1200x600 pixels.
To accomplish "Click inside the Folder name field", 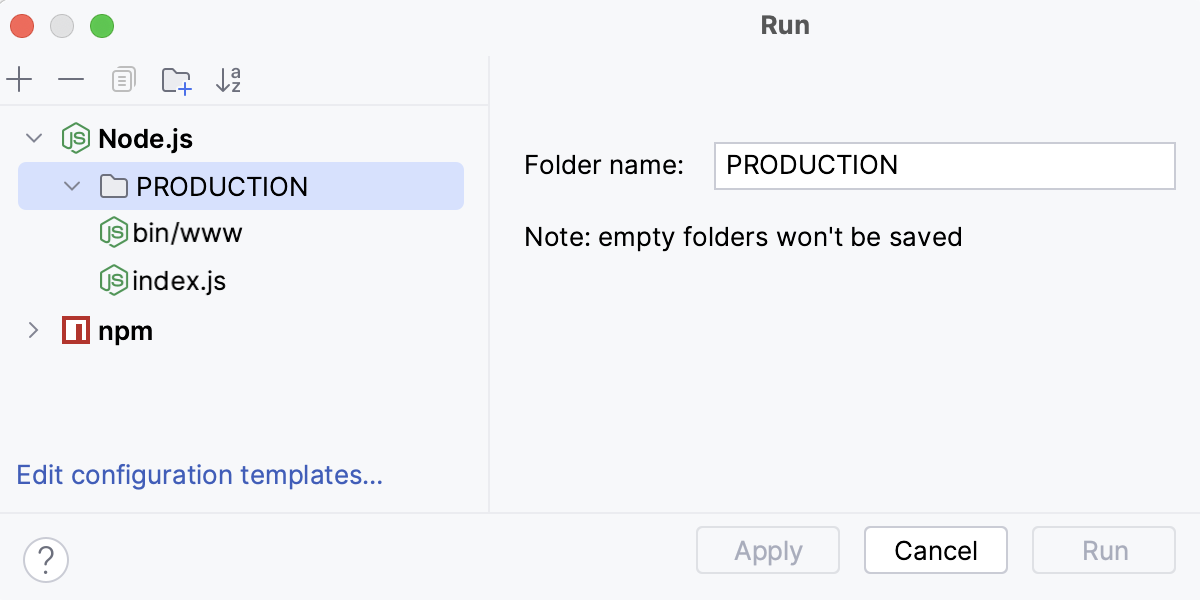I will (944, 166).
